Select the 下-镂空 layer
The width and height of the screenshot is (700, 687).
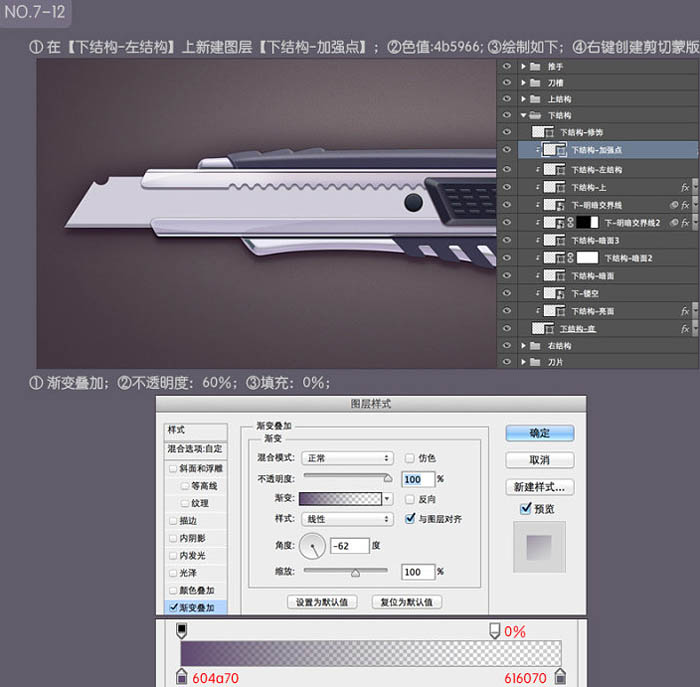coord(608,293)
